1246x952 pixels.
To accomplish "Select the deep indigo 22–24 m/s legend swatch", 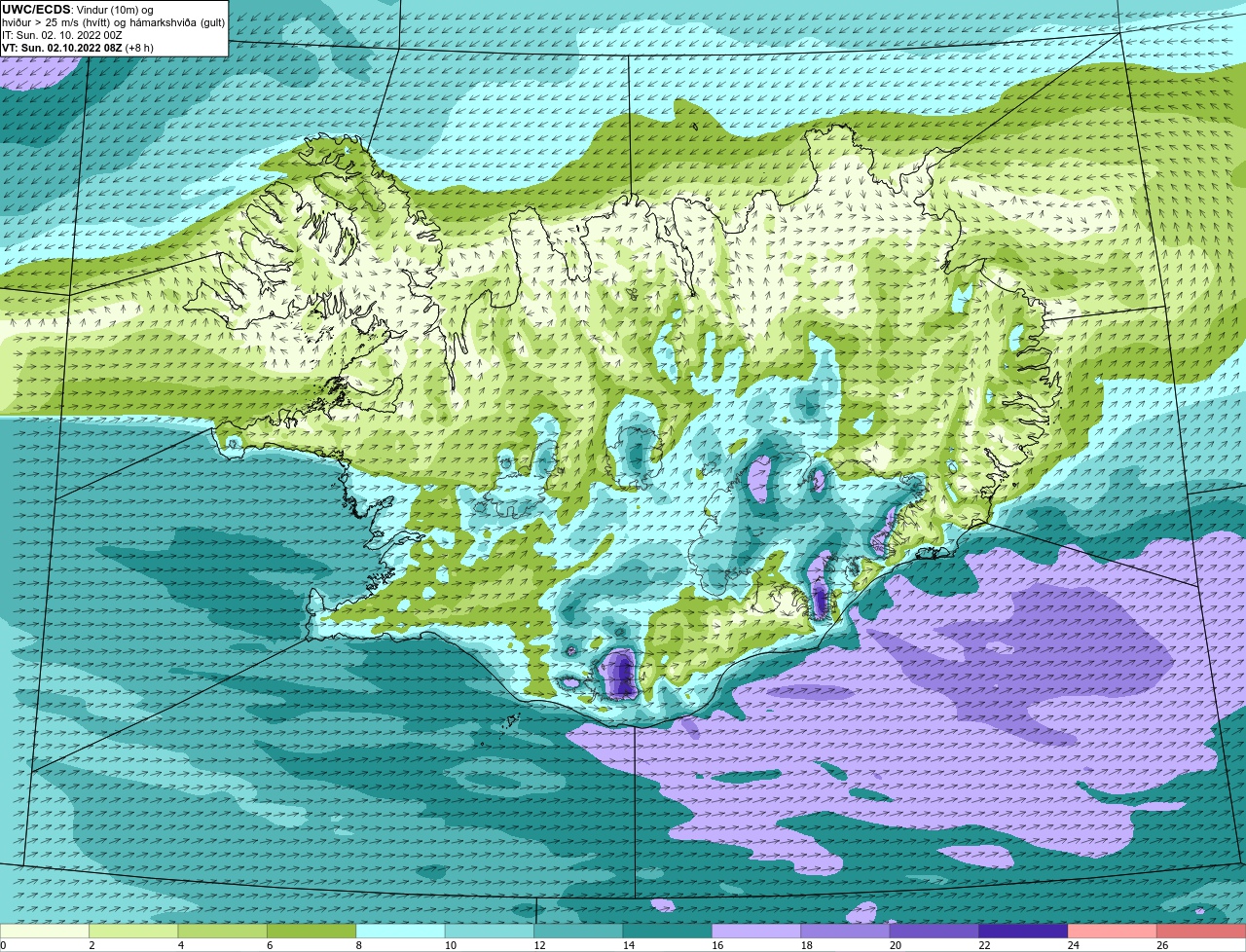I will [x=1024, y=932].
